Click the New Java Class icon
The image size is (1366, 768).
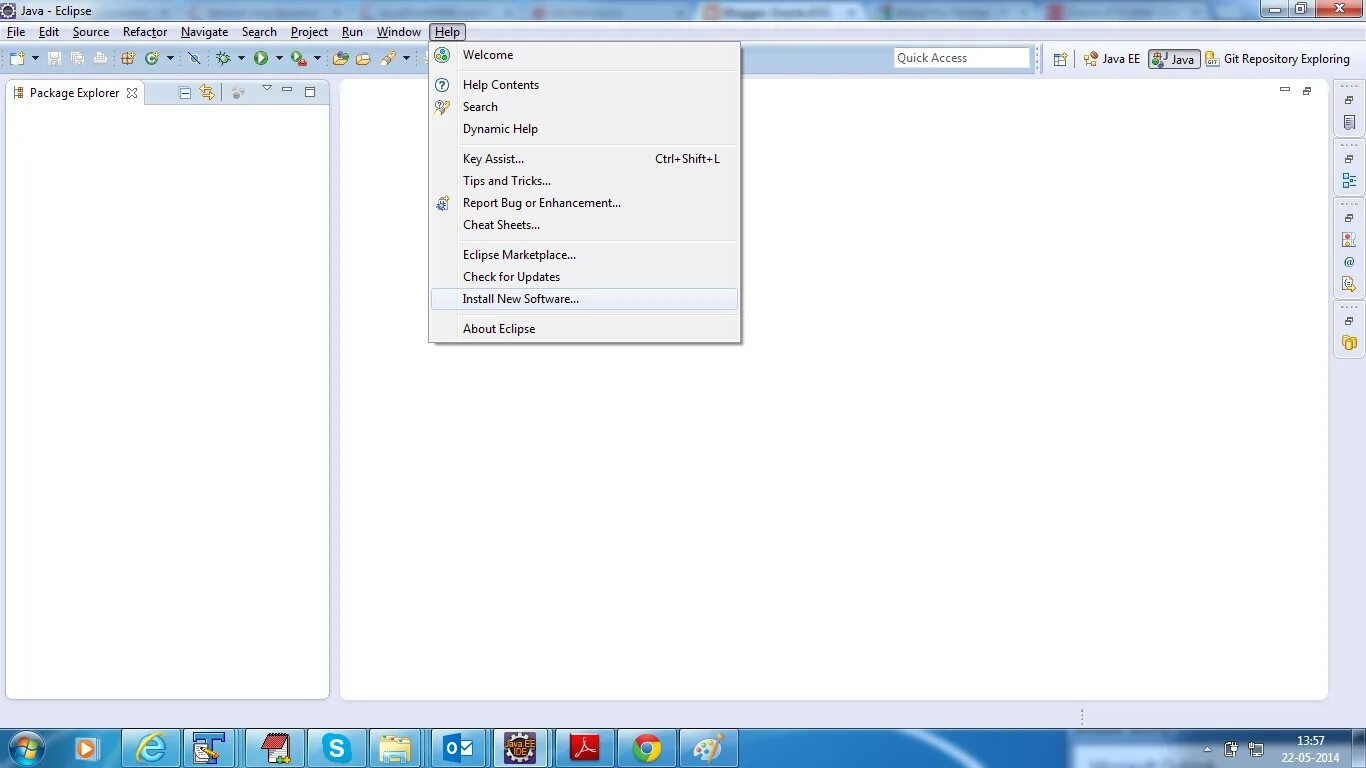[x=152, y=58]
